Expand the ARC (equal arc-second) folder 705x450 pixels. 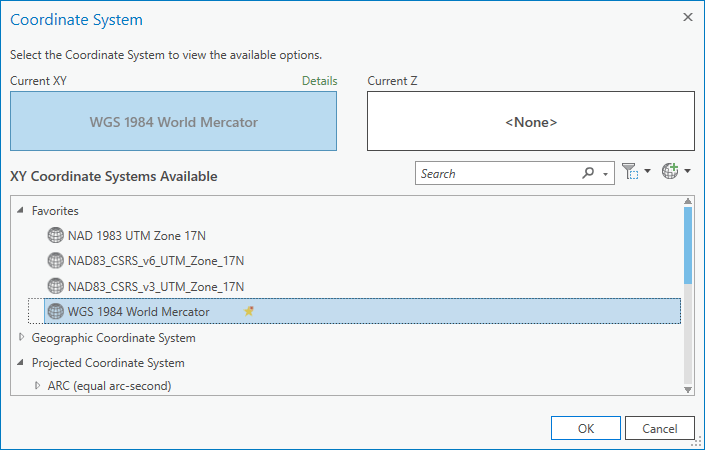[x=37, y=385]
